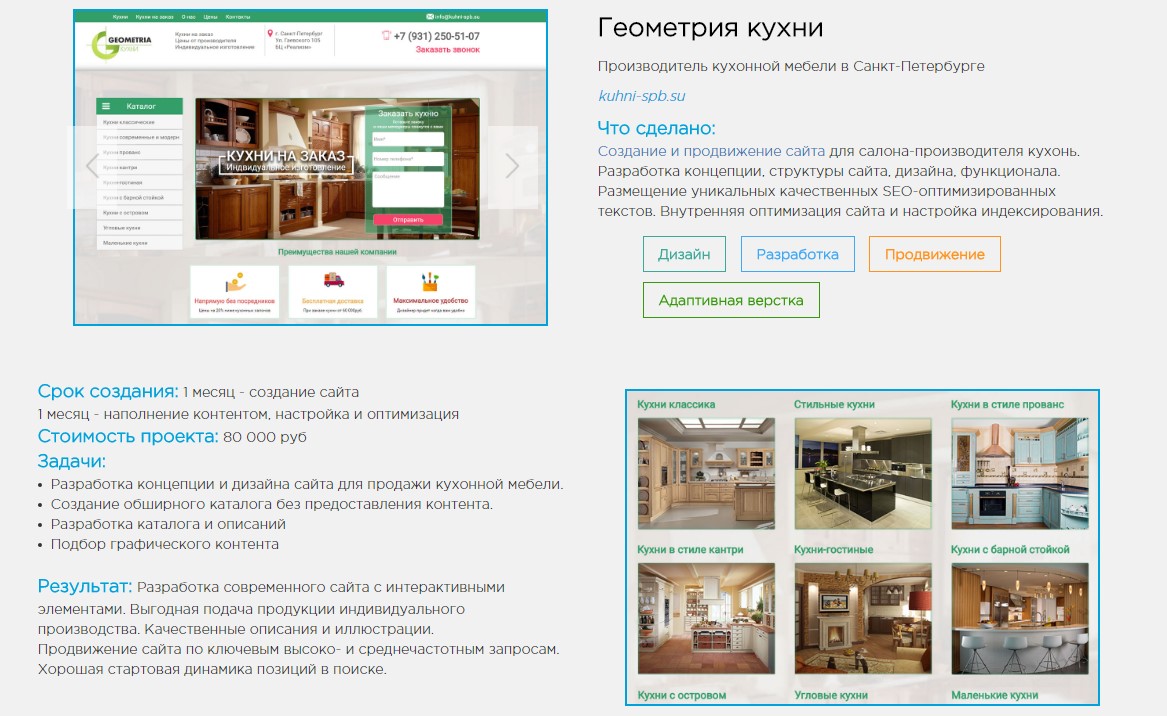
Task: Click the pink Отправить button in form
Action: point(408,220)
